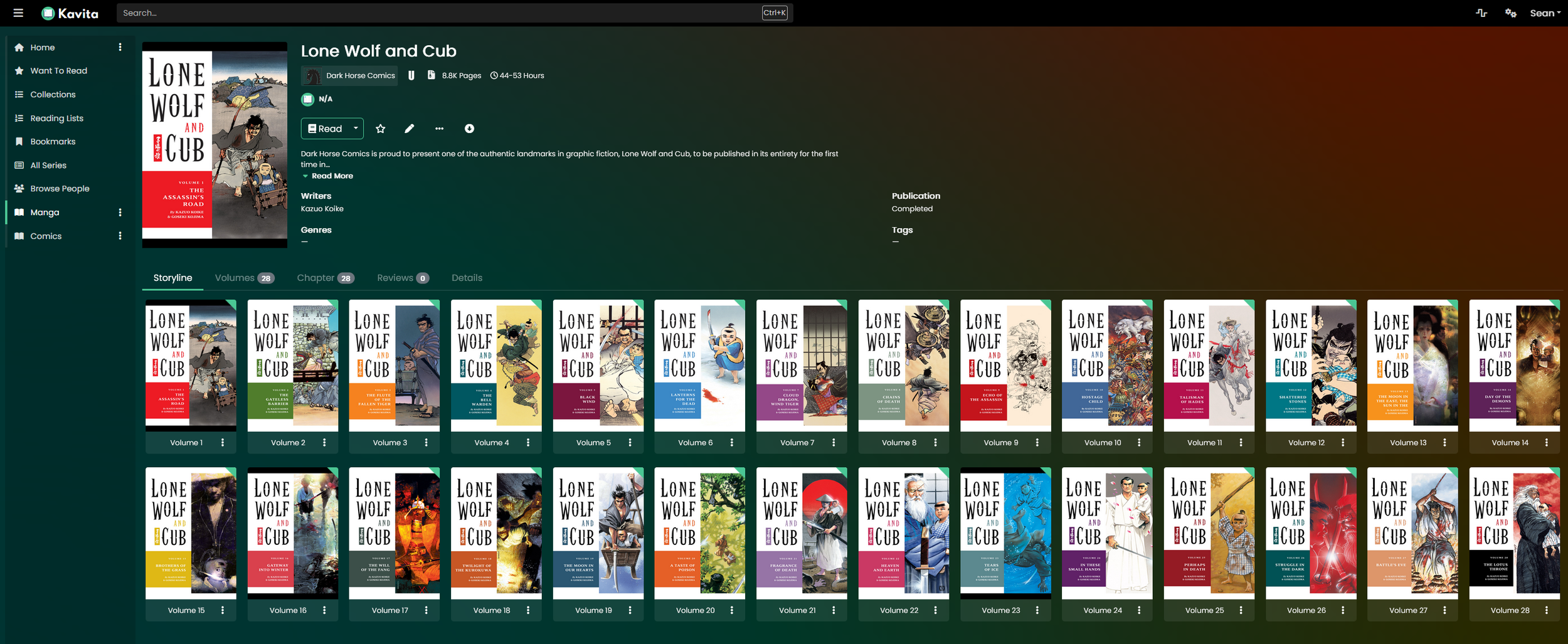Open Volume 9 three-dot menu

pos(1037,443)
